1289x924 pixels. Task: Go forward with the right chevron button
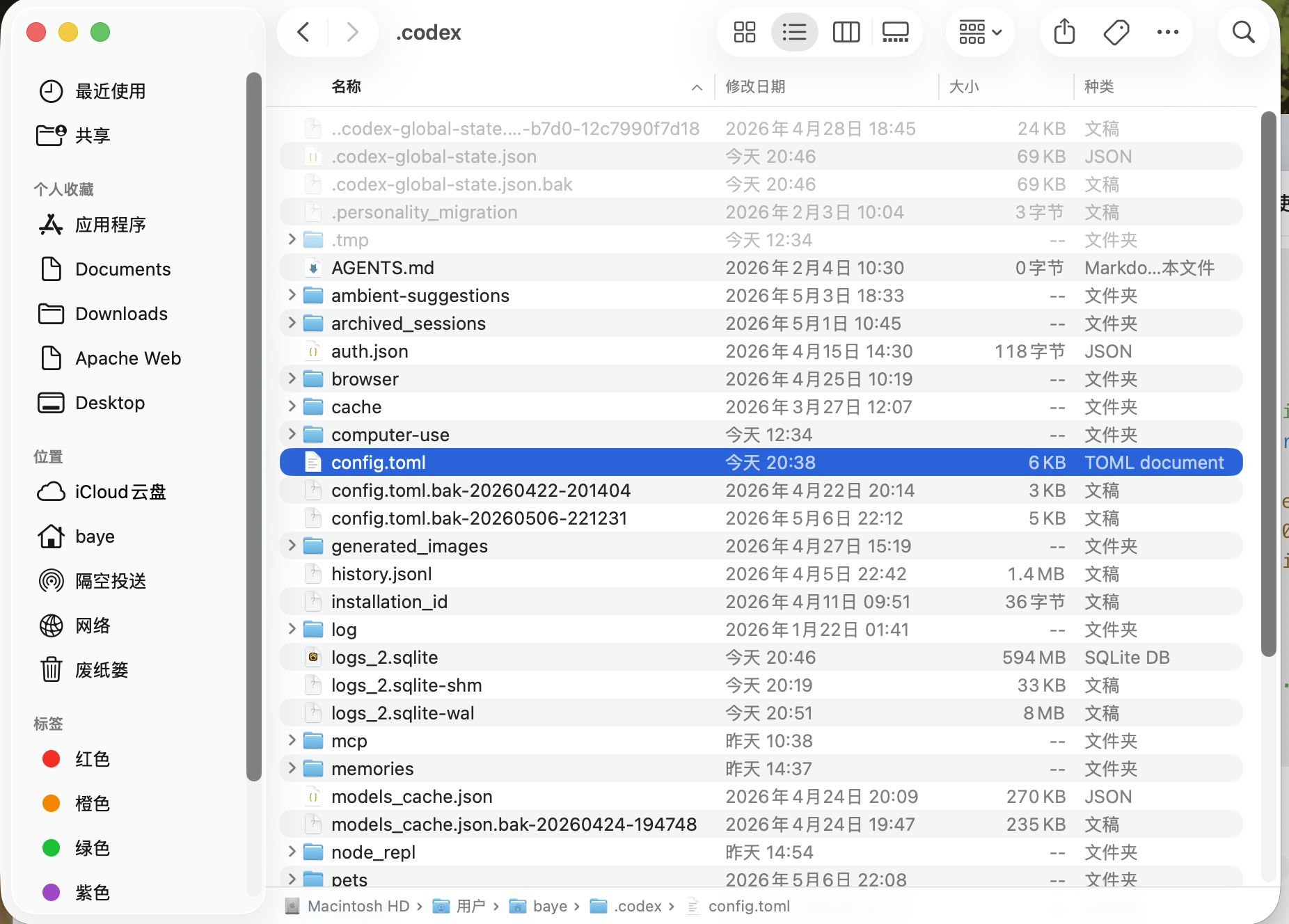(352, 32)
